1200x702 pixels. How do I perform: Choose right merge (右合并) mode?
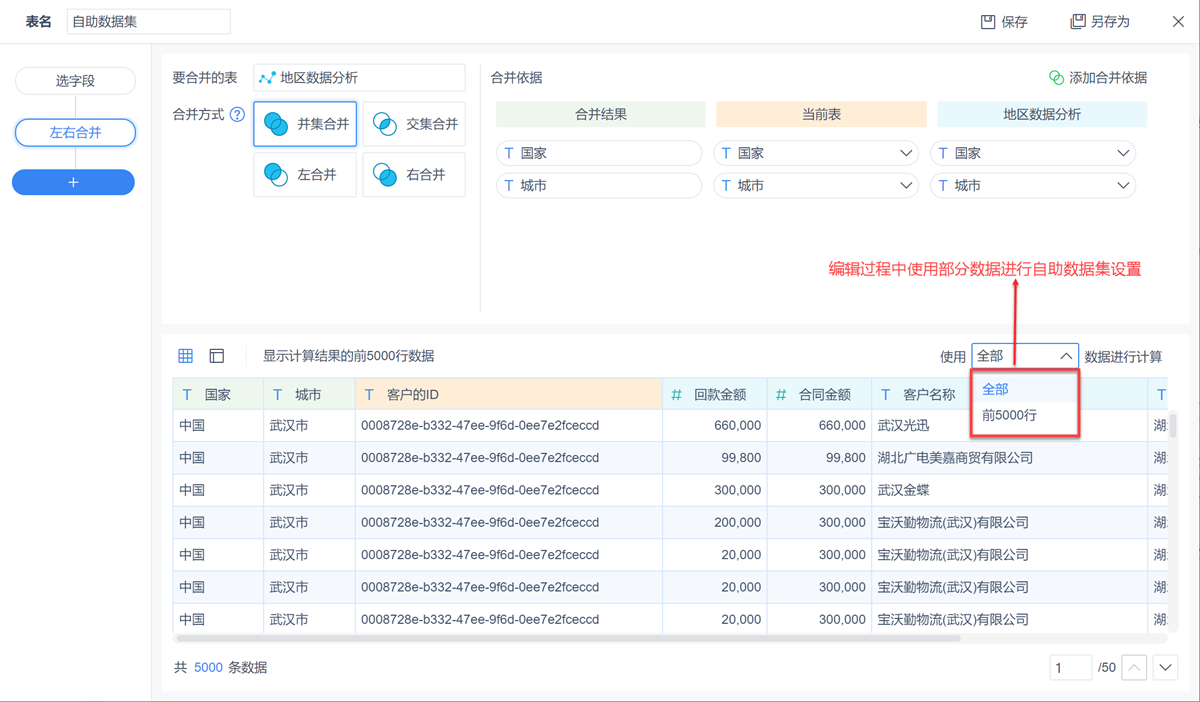click(414, 175)
